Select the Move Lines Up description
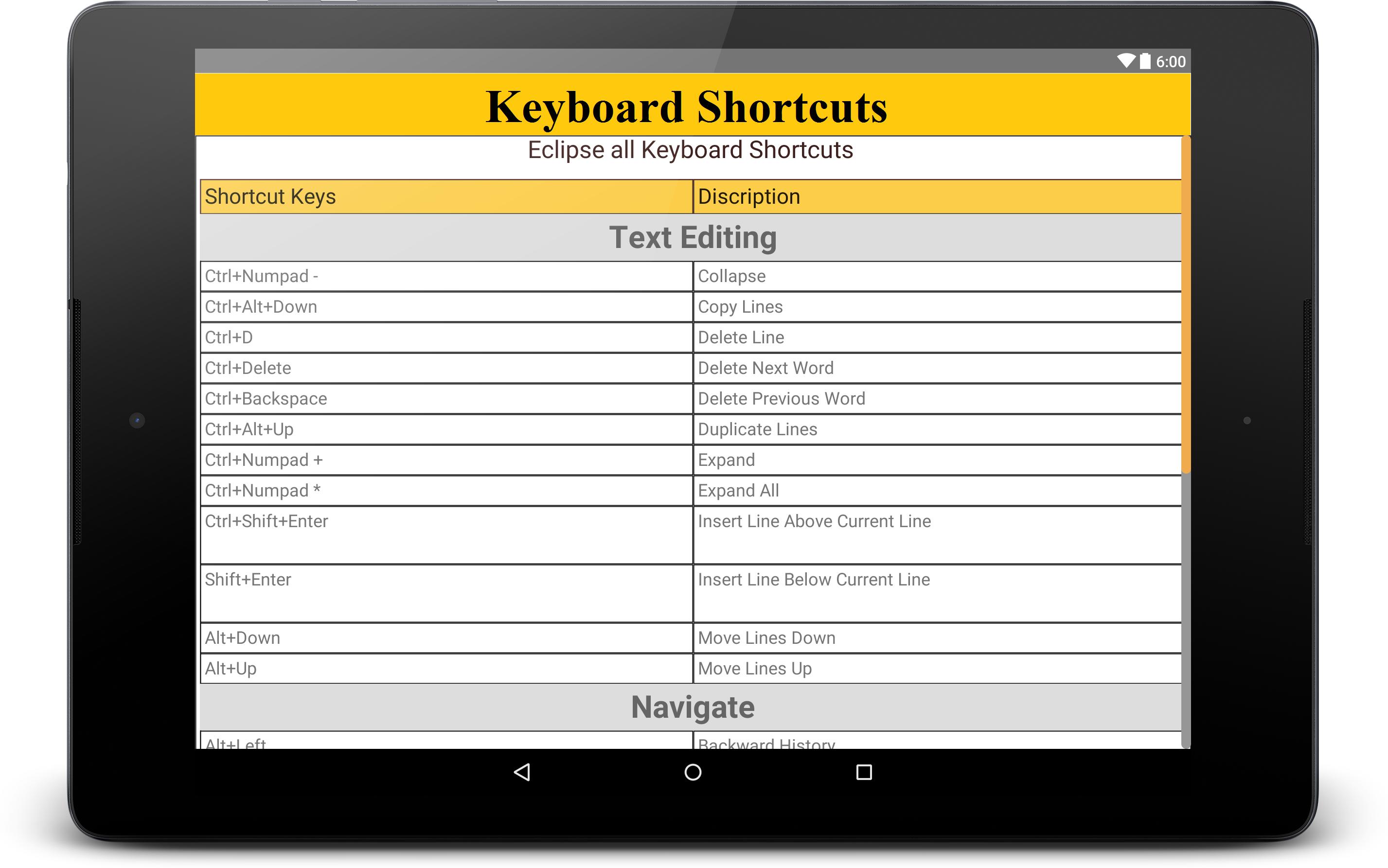Screen dimensions: 1388x868 click(x=937, y=668)
